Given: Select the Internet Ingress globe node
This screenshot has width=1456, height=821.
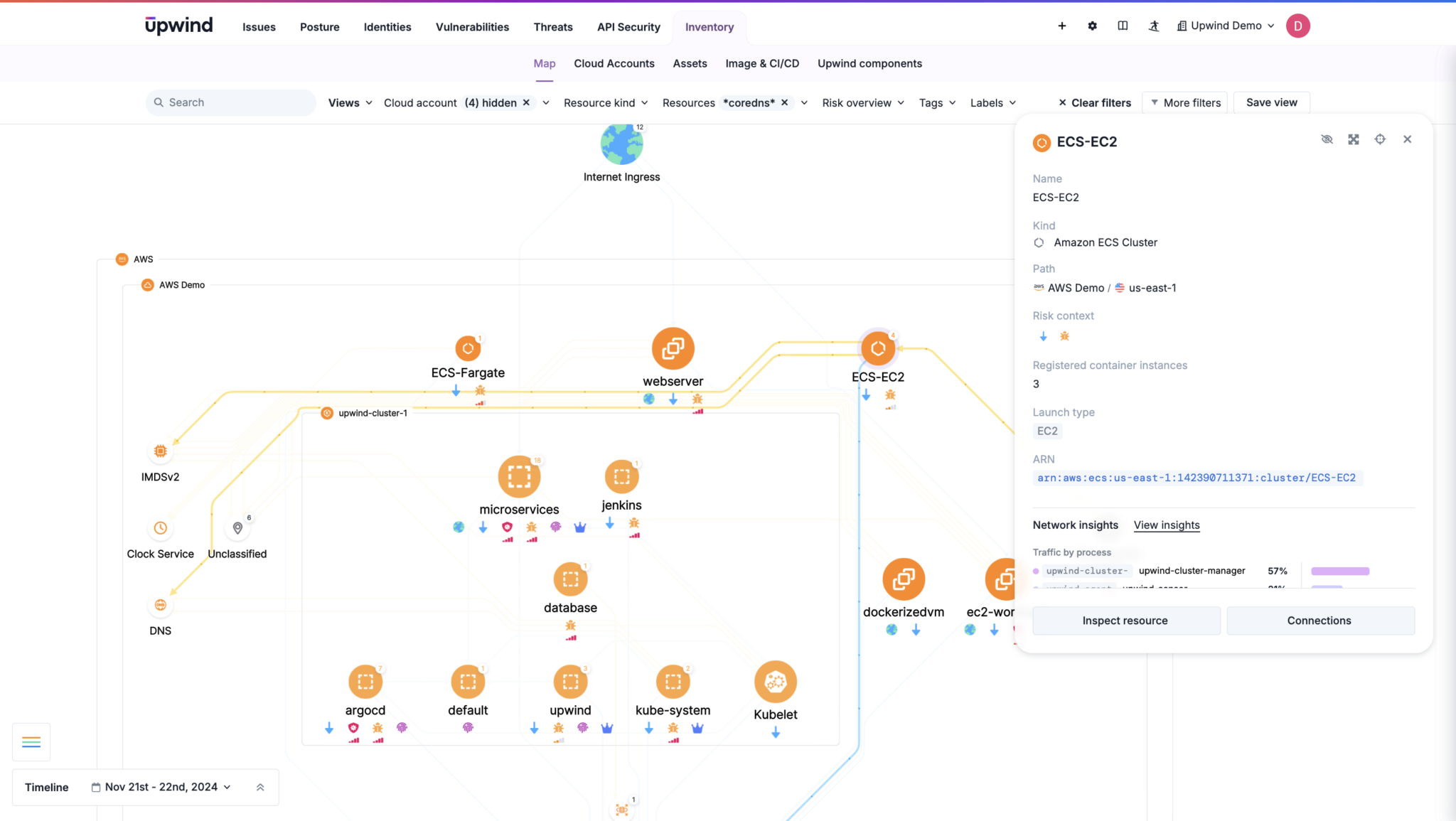Looking at the screenshot, I should coord(622,144).
